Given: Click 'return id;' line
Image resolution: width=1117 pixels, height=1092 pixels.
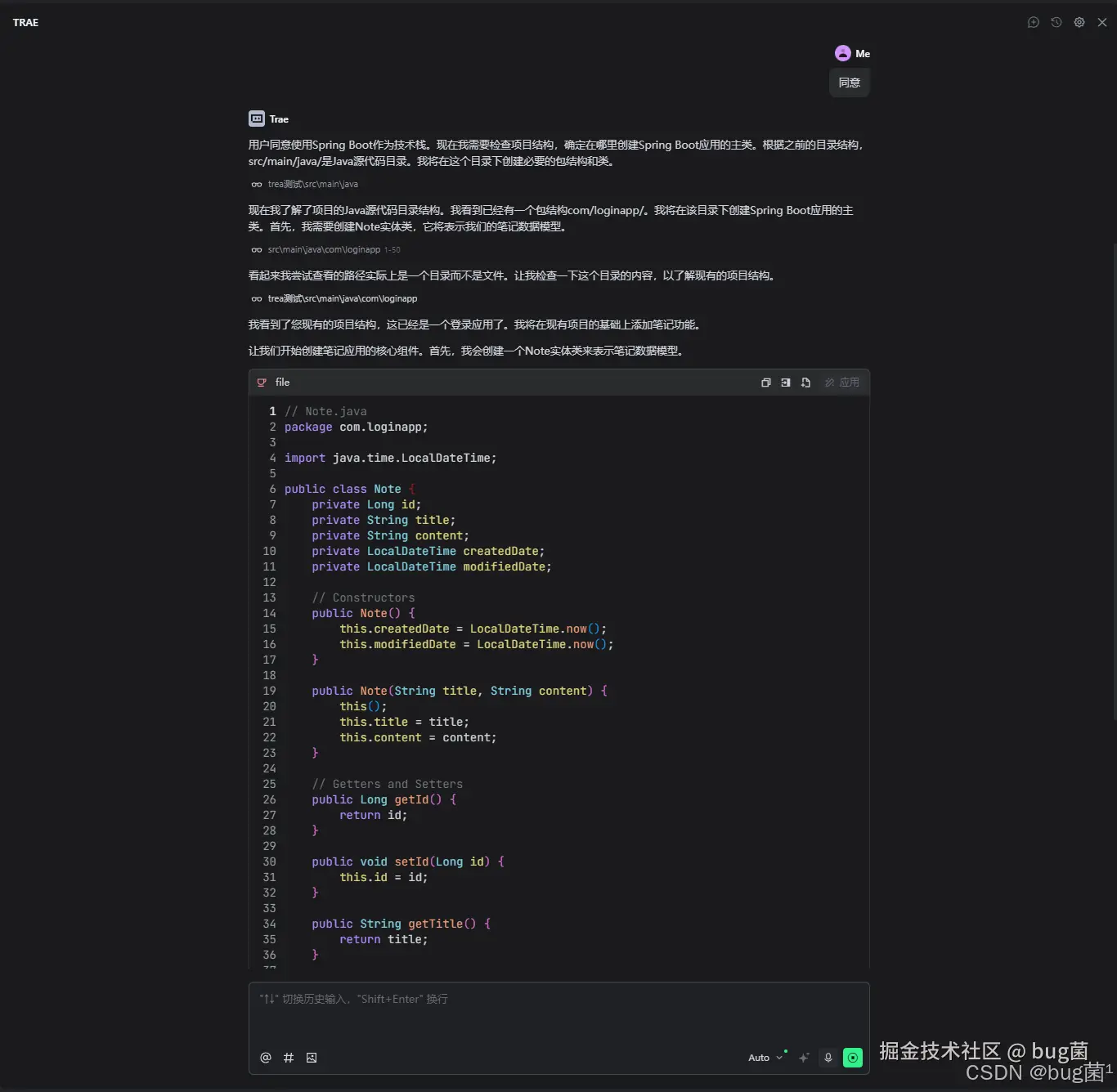Looking at the screenshot, I should pos(373,816).
